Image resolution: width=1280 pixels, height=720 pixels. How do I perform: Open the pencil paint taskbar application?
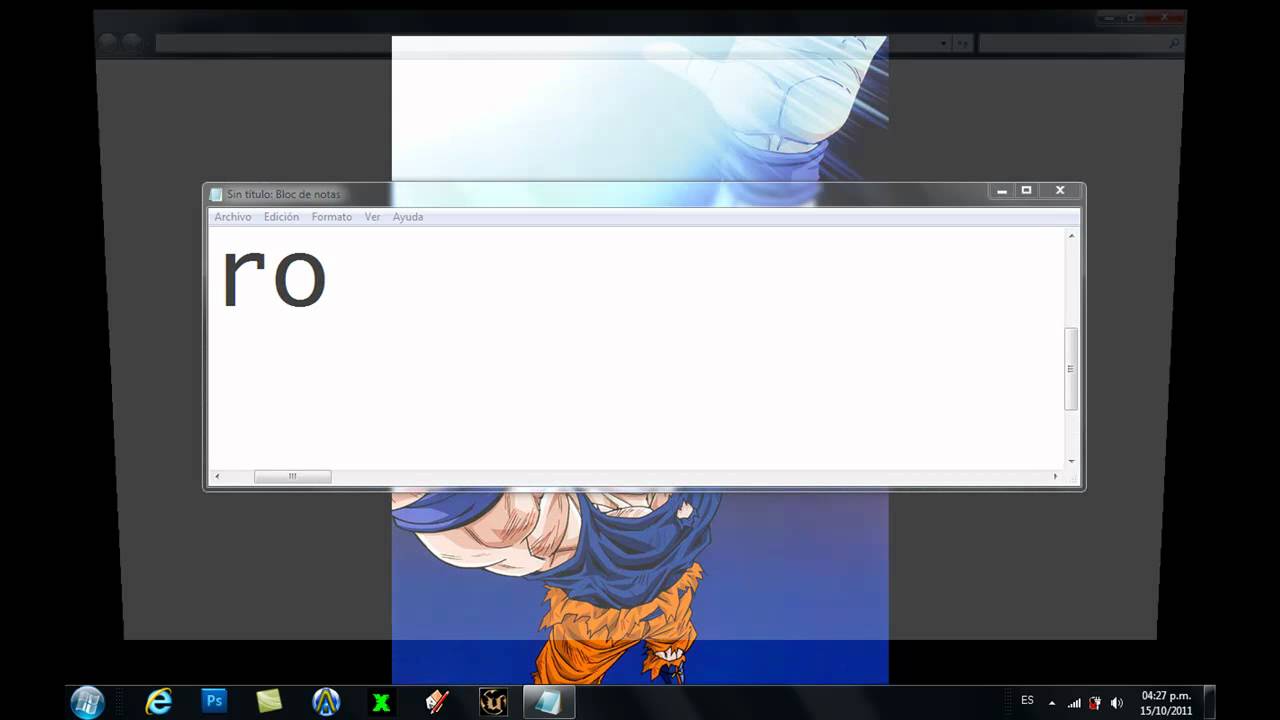pyautogui.click(x=437, y=702)
